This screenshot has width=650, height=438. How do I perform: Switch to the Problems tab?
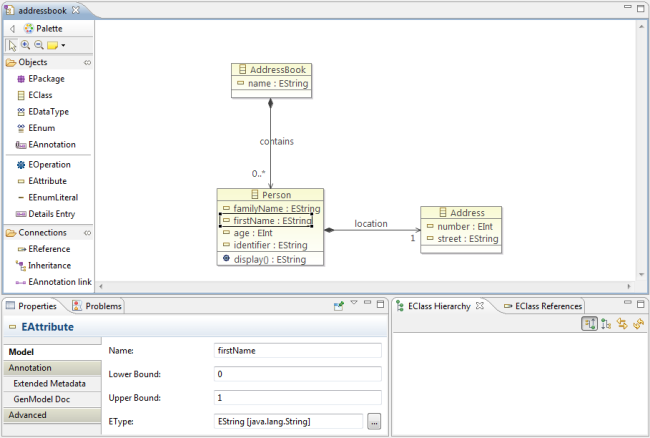(102, 306)
